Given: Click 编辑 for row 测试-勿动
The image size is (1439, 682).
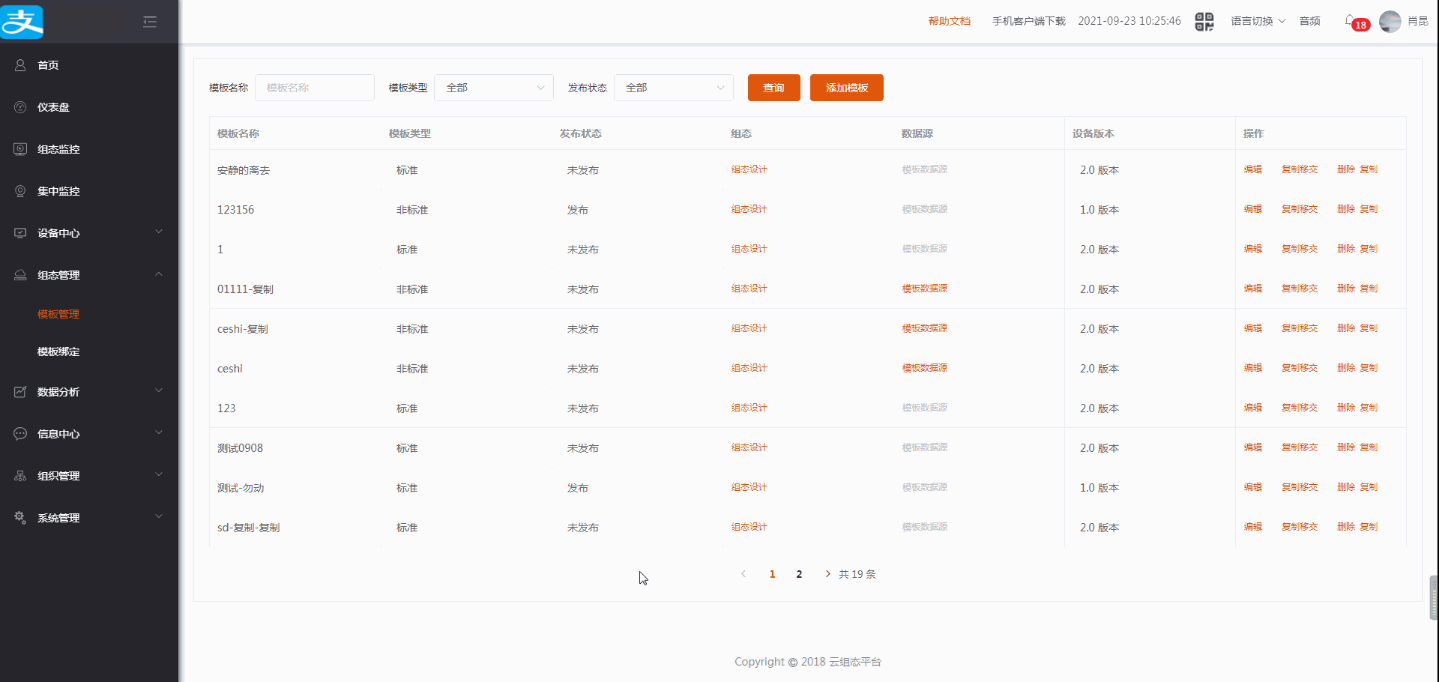Looking at the screenshot, I should 1253,487.
